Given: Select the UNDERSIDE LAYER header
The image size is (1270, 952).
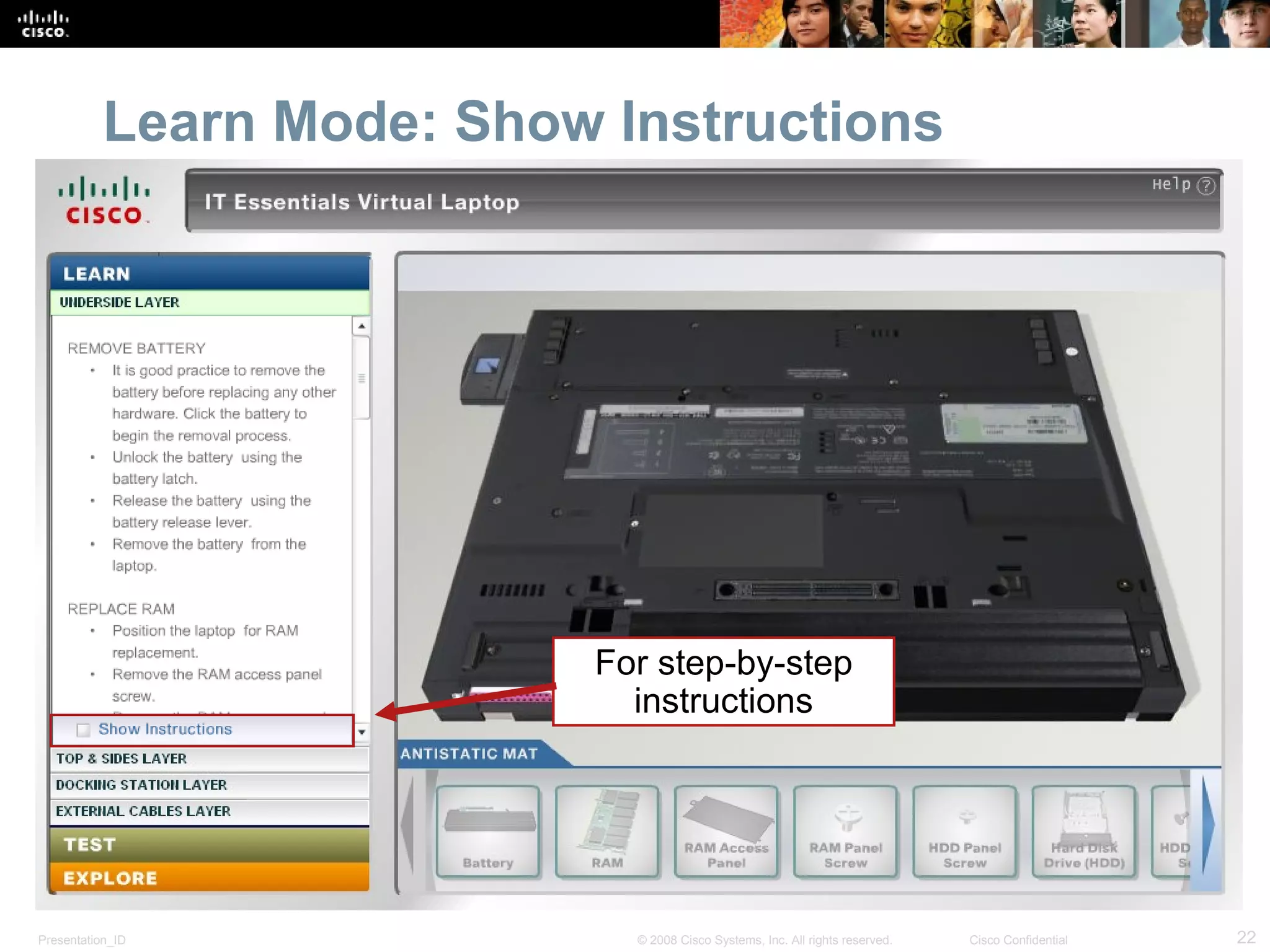Looking at the screenshot, I should (210, 302).
